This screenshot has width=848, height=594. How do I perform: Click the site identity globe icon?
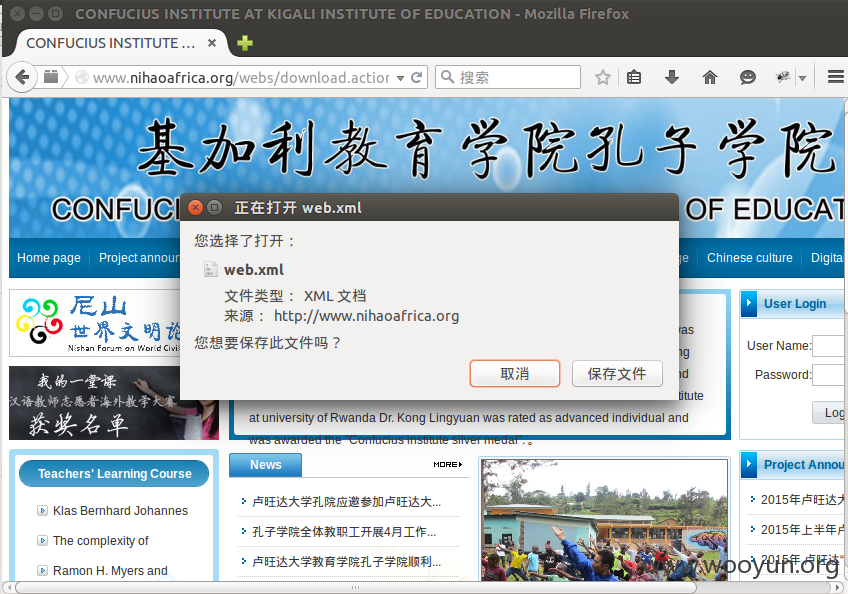pyautogui.click(x=82, y=77)
